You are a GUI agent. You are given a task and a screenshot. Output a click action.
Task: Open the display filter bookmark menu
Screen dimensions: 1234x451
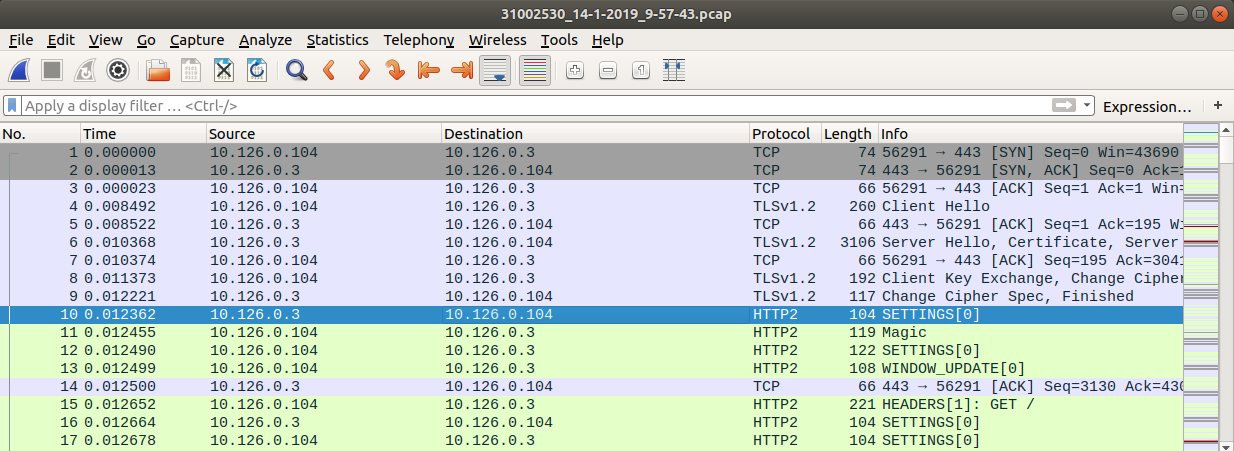pyautogui.click(x=12, y=105)
